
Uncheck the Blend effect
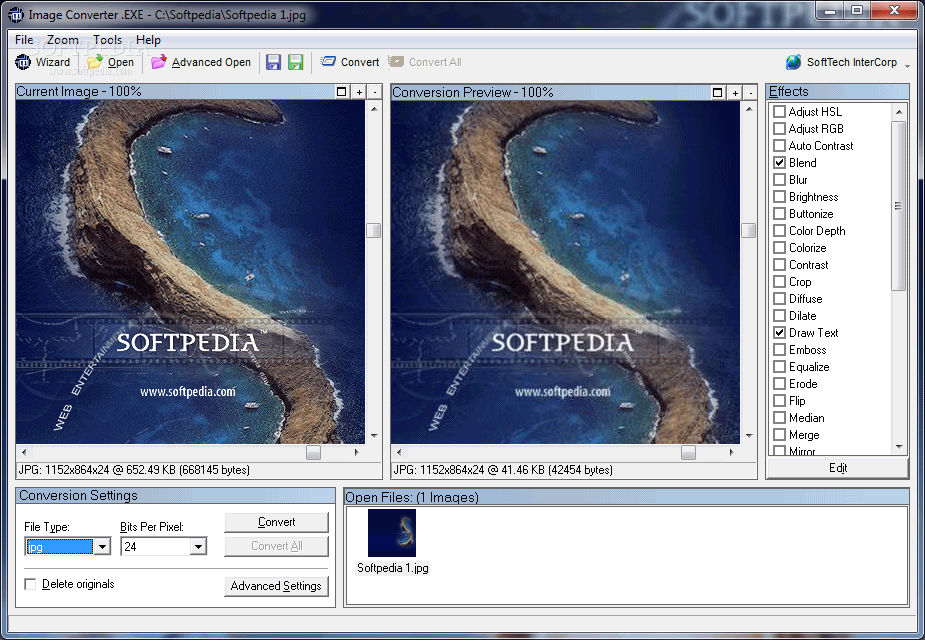click(779, 163)
